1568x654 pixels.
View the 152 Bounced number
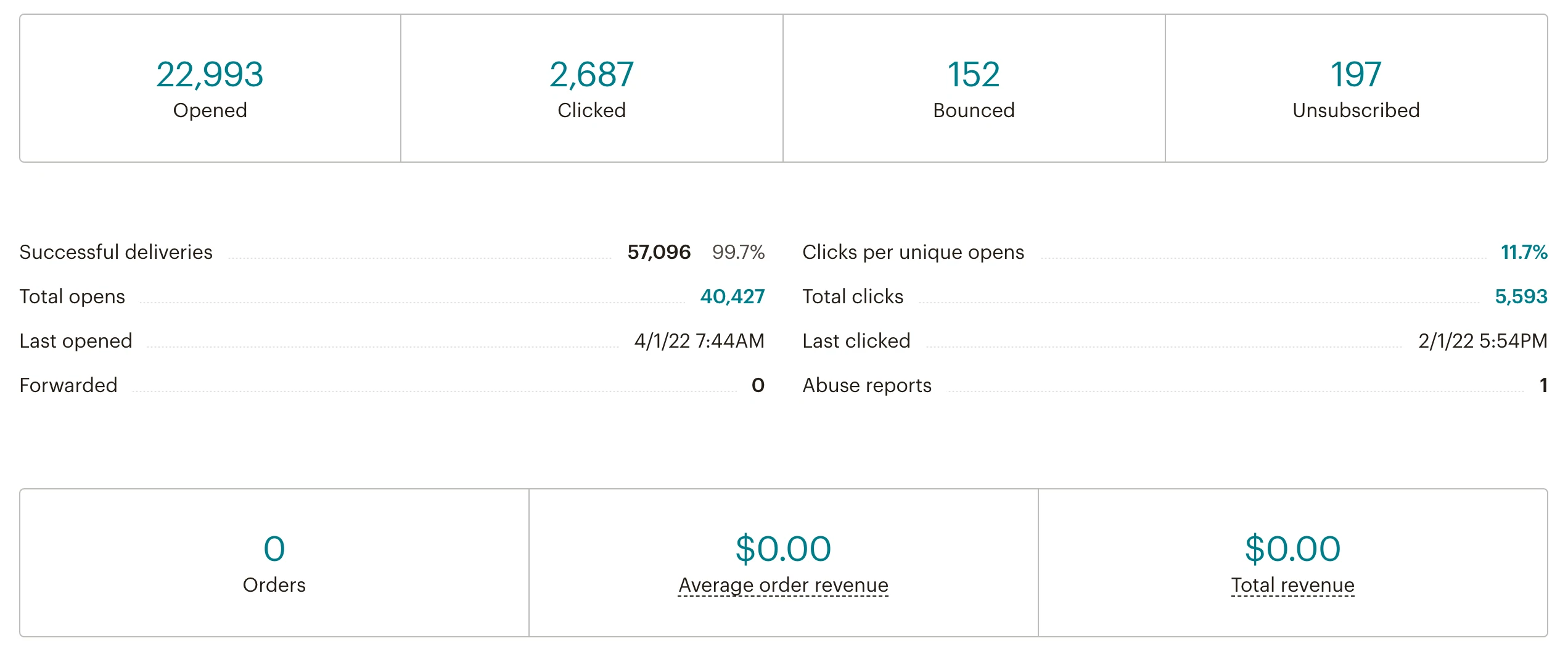pyautogui.click(x=973, y=75)
